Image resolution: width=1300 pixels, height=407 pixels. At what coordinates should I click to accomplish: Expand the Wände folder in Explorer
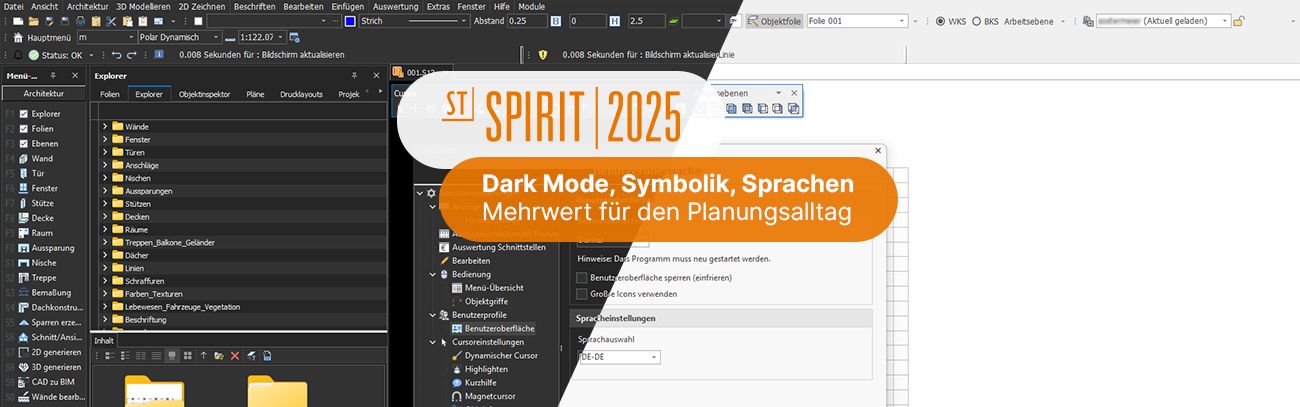point(105,126)
